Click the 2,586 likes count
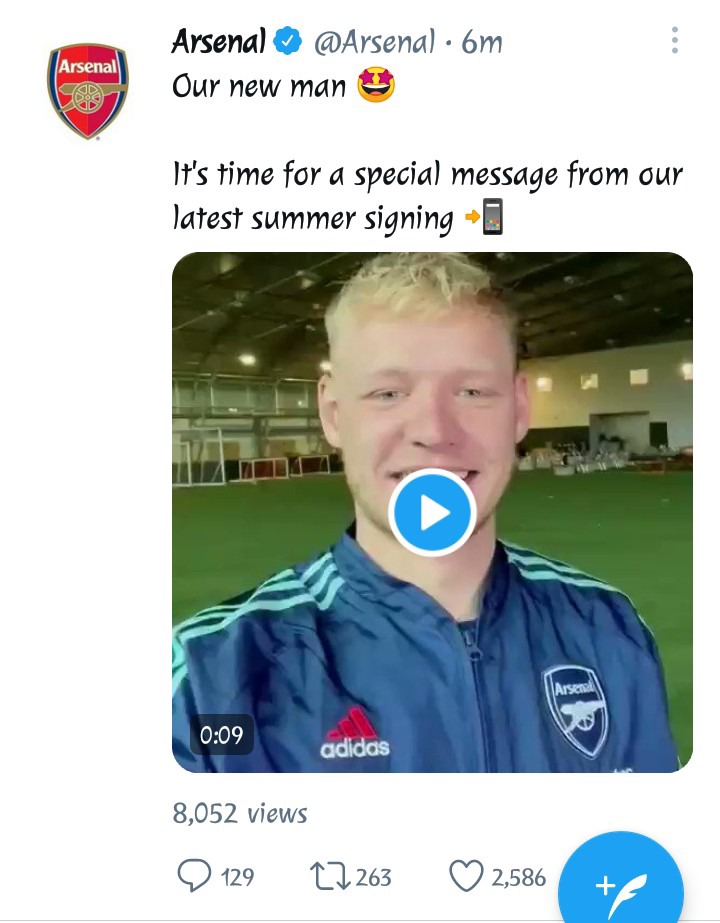 (519, 877)
